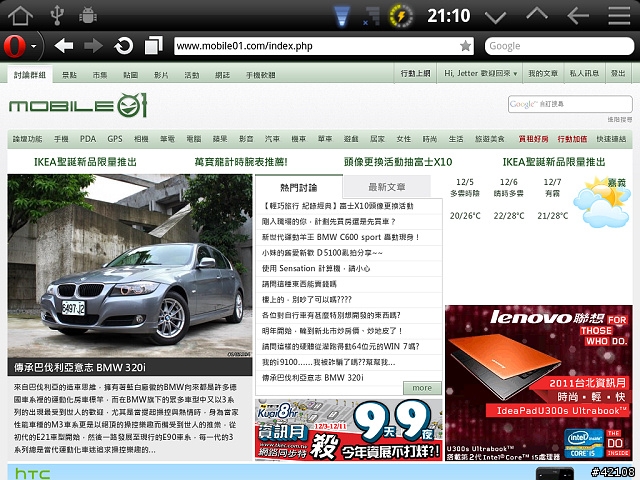The width and height of the screenshot is (640, 480).
Task: Open the BMW 320i car photo
Action: click(130, 266)
